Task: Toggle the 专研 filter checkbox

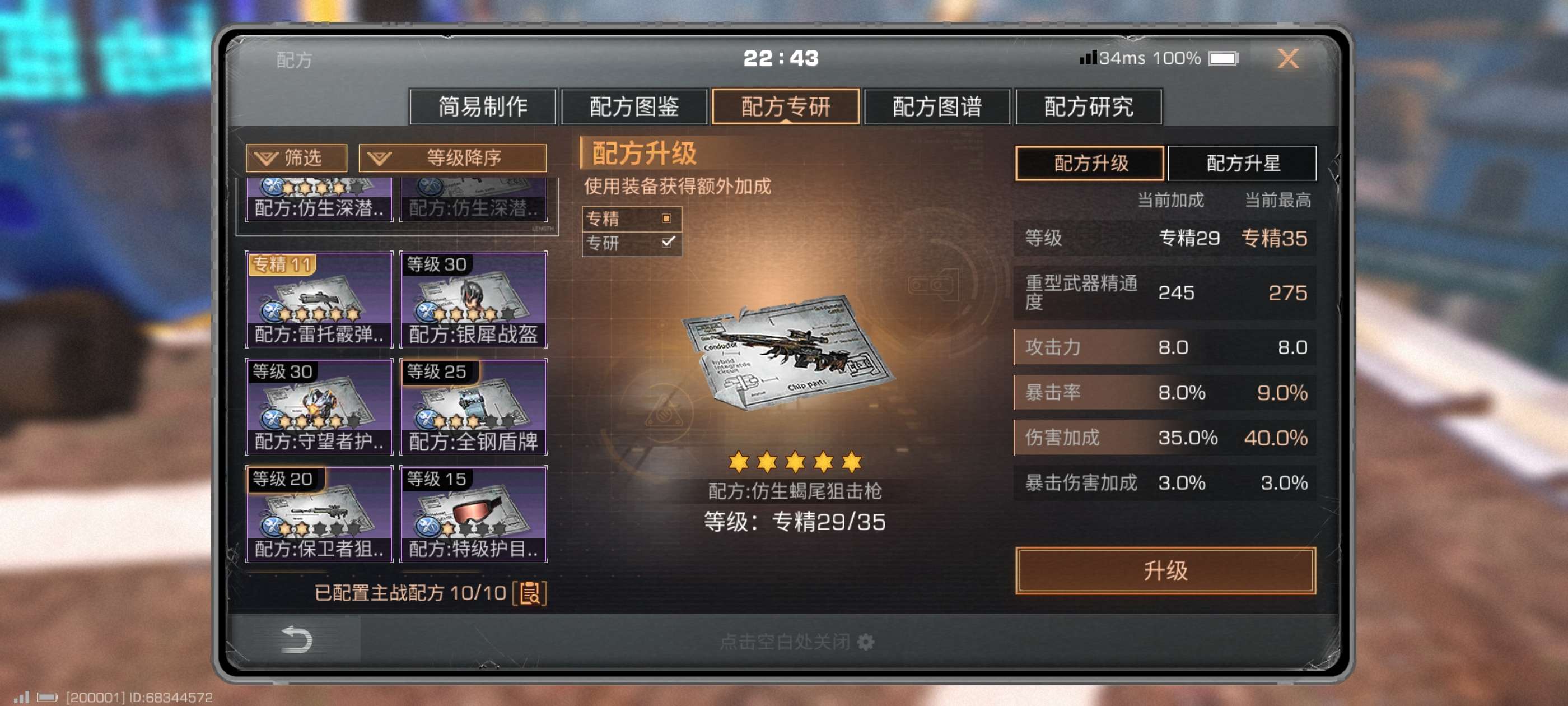Action: point(667,243)
